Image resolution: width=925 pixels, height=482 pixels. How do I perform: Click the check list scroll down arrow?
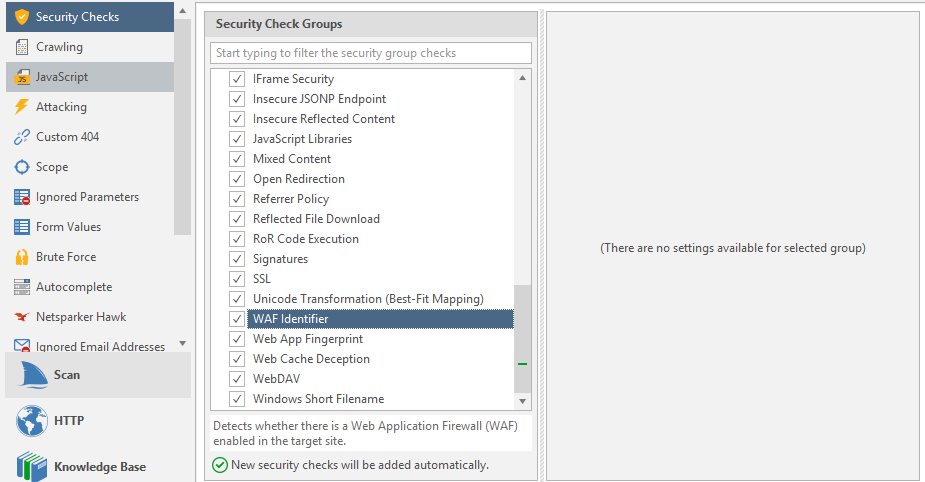522,401
